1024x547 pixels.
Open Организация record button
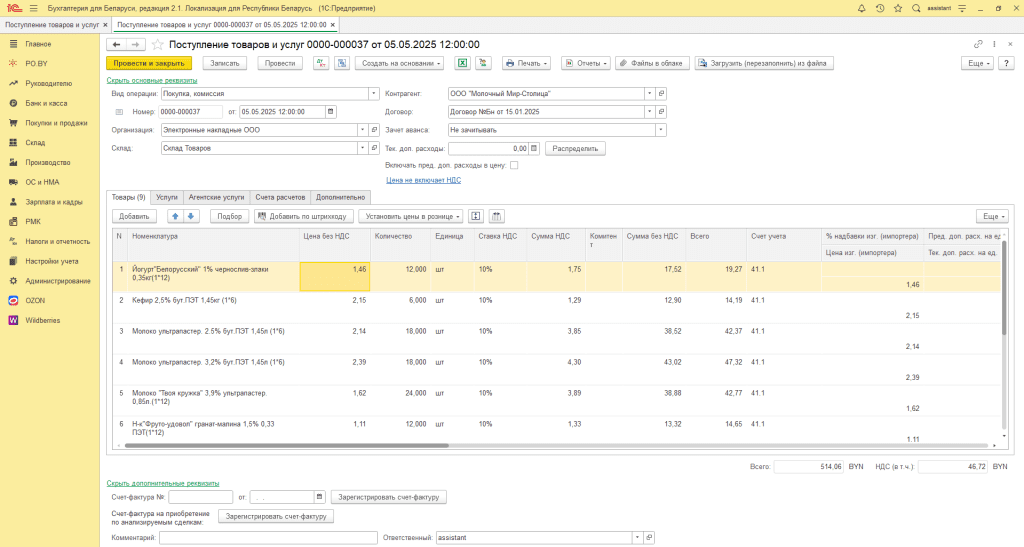(x=374, y=130)
